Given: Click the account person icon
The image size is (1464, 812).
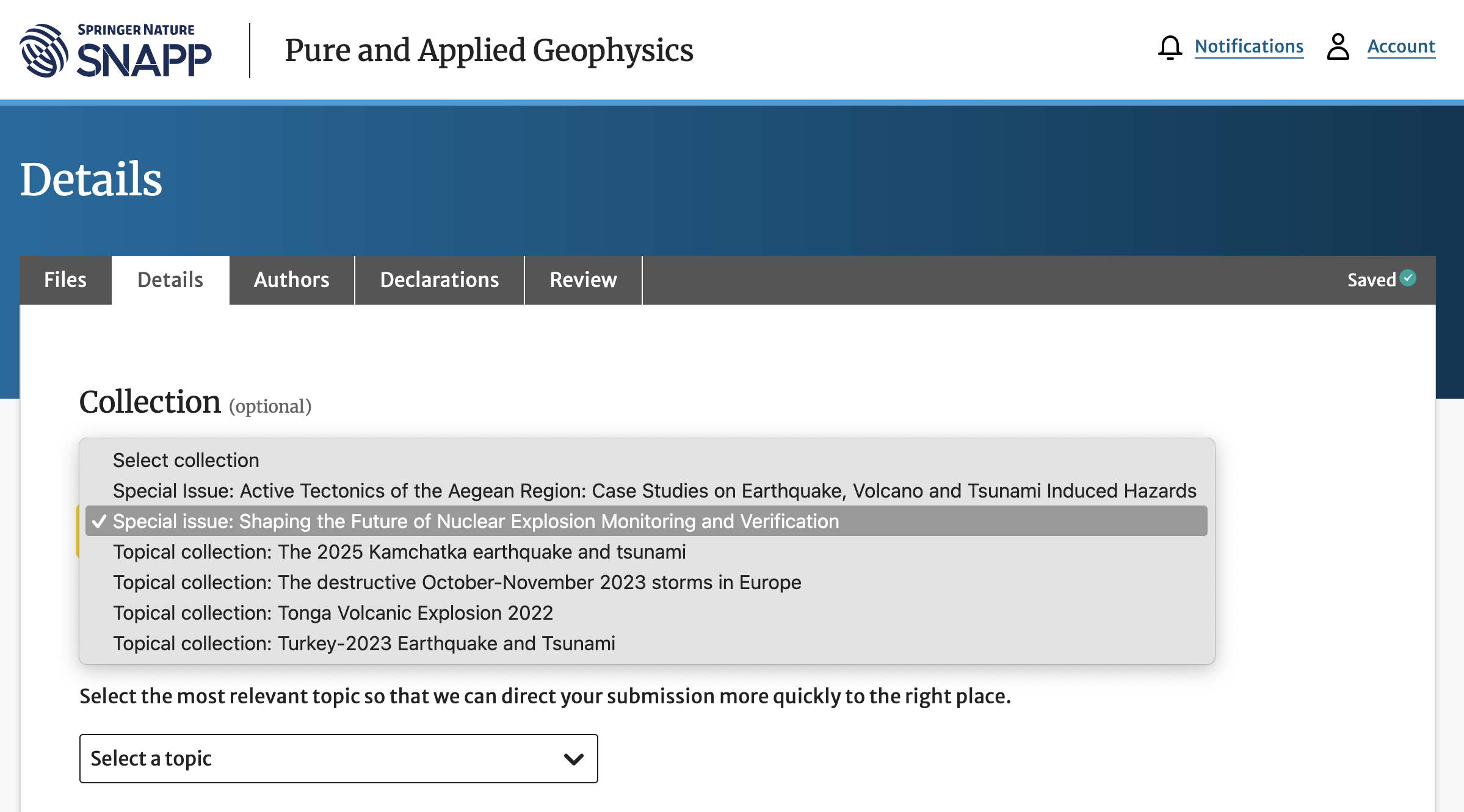Looking at the screenshot, I should [1337, 47].
